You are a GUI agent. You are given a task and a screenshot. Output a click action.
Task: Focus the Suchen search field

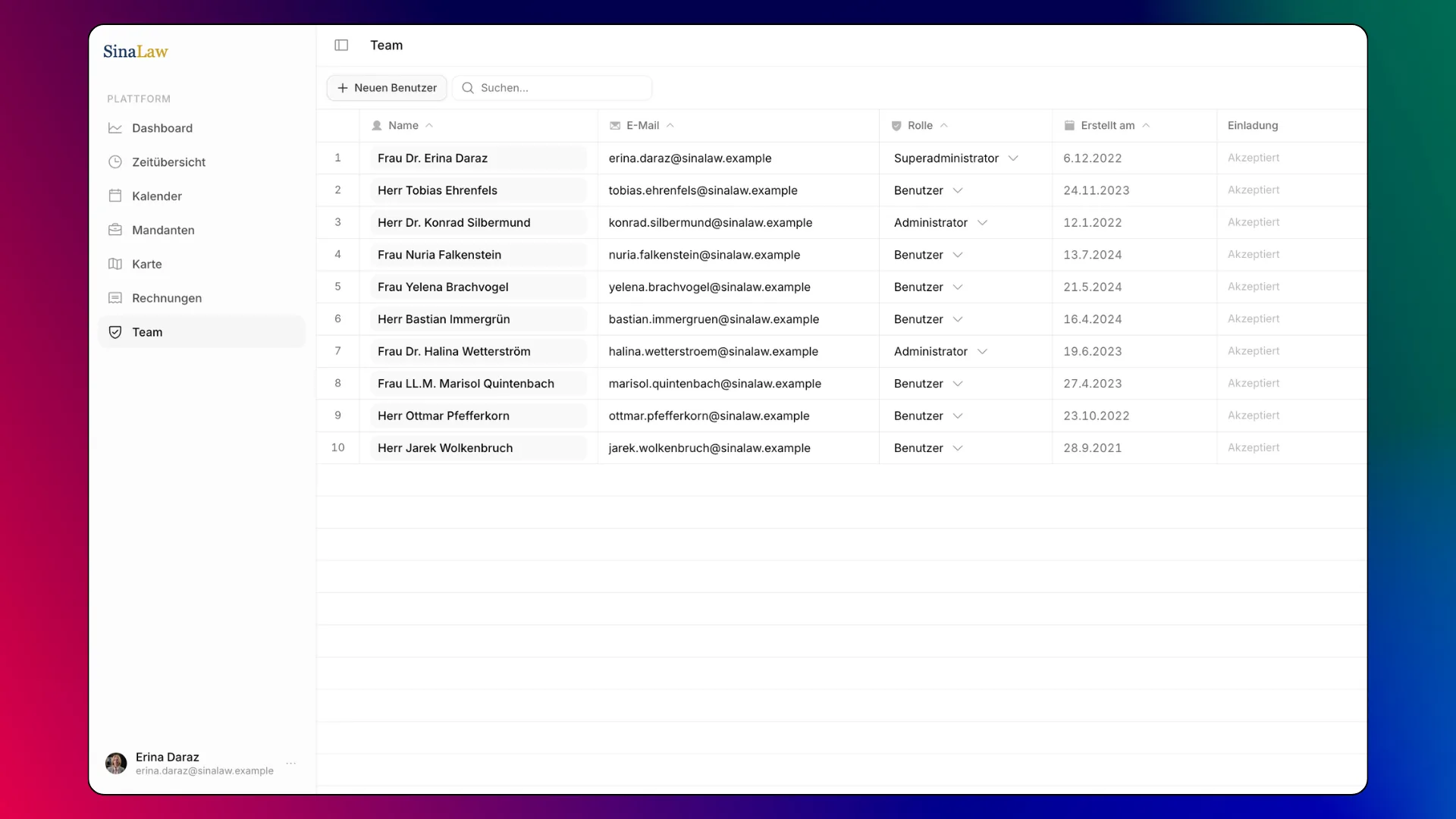tap(552, 88)
